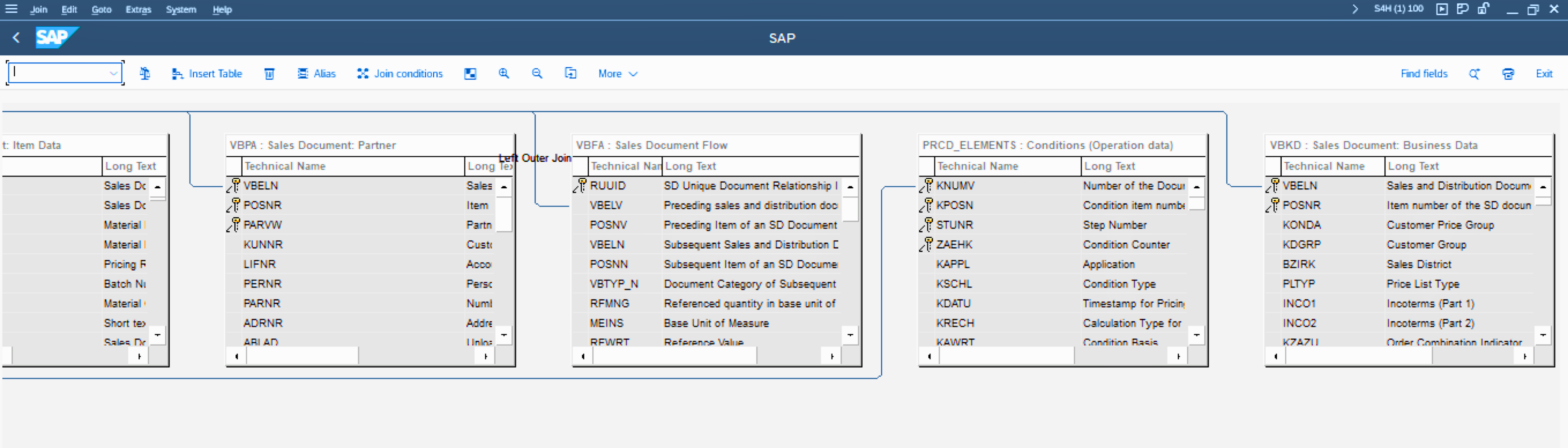Open the hamburger menu at top left
This screenshot has height=448, width=1568.
11,9
